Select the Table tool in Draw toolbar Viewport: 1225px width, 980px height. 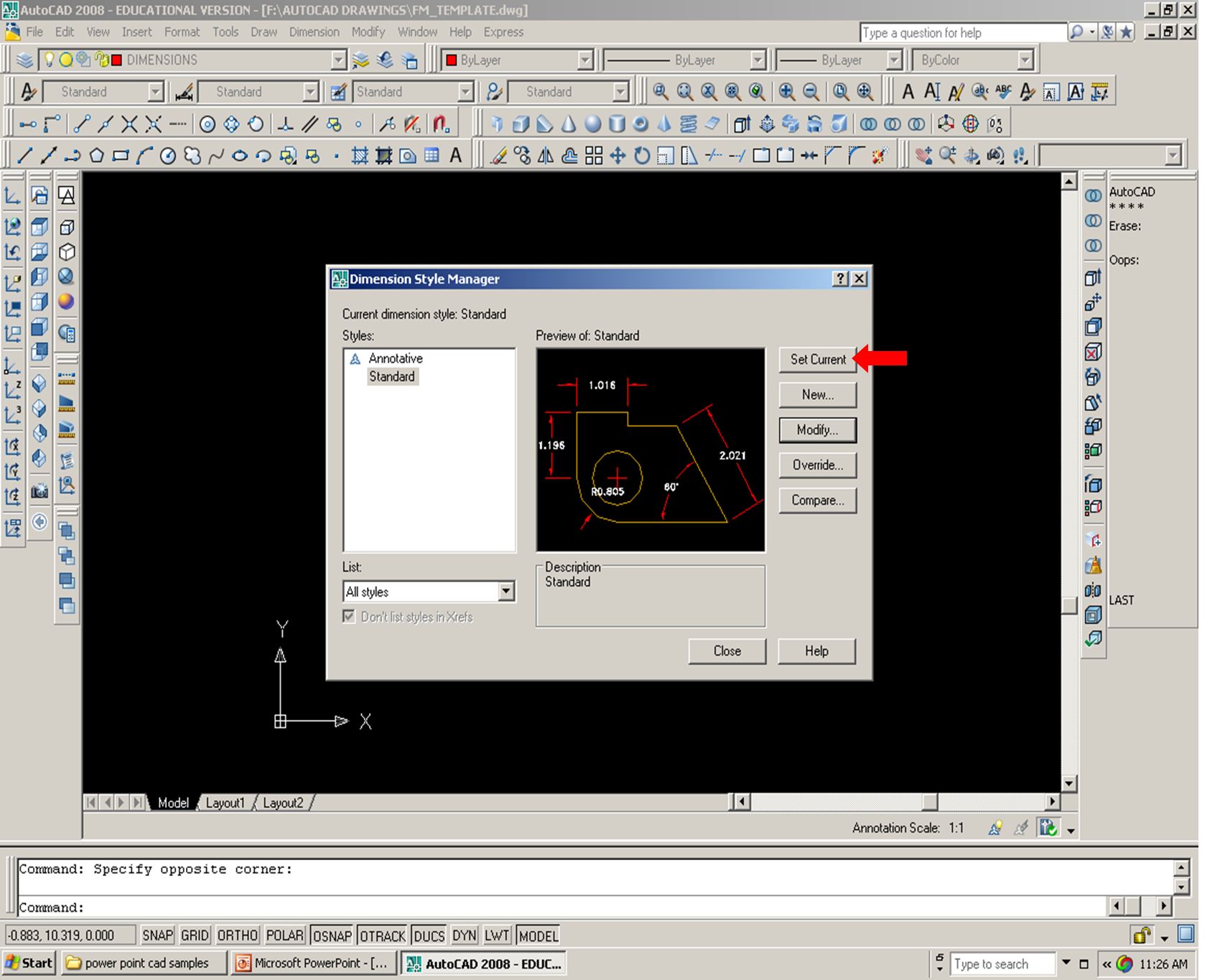click(432, 155)
